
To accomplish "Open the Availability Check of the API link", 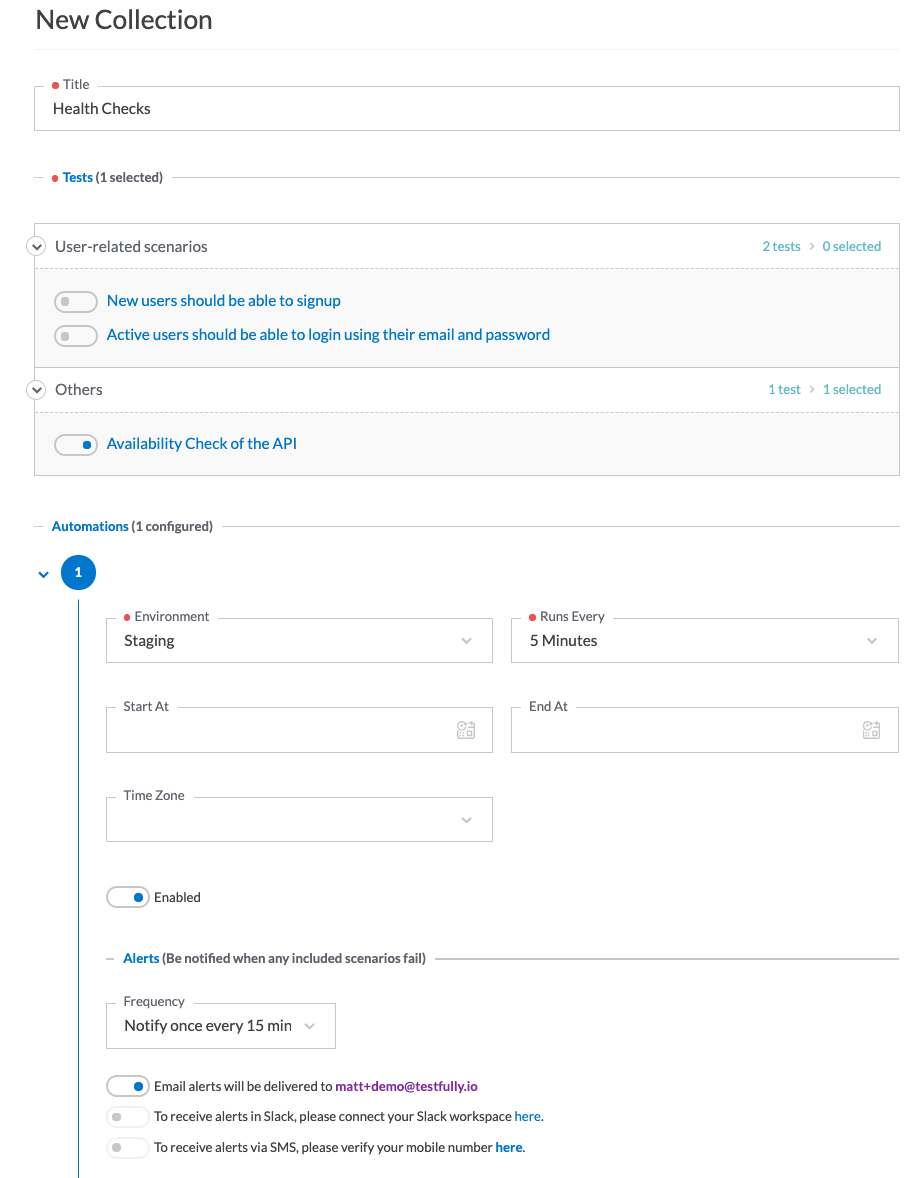I will click(x=201, y=443).
